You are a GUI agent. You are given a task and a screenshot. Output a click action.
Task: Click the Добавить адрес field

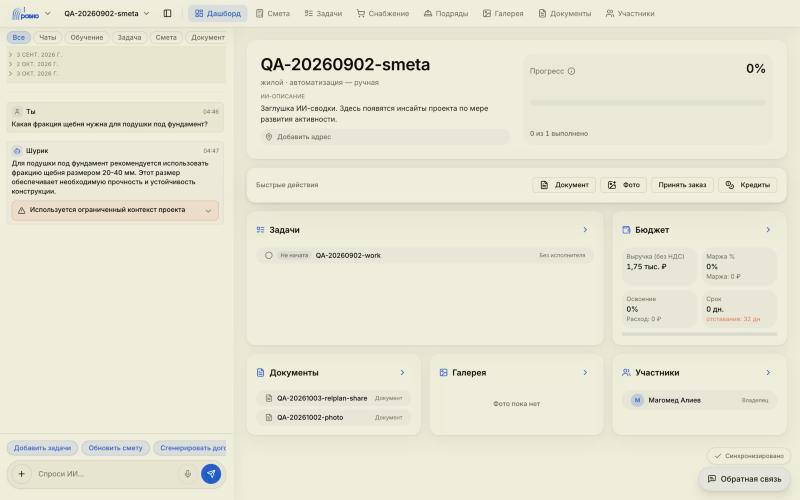[x=385, y=137]
